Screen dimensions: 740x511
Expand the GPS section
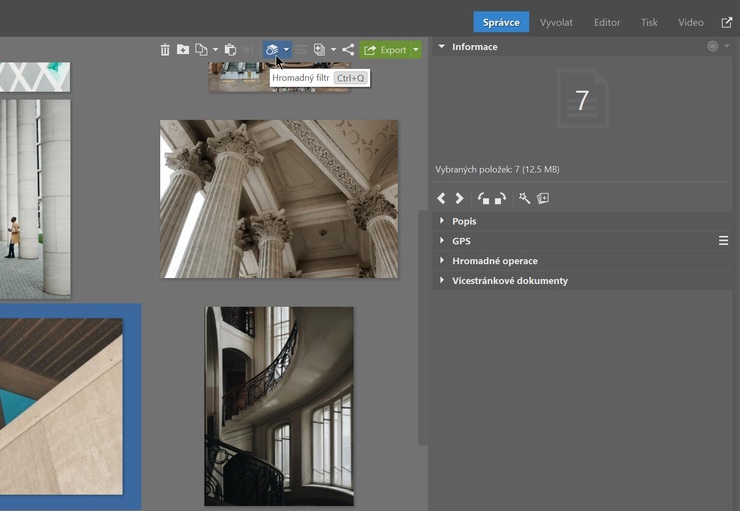click(574, 241)
